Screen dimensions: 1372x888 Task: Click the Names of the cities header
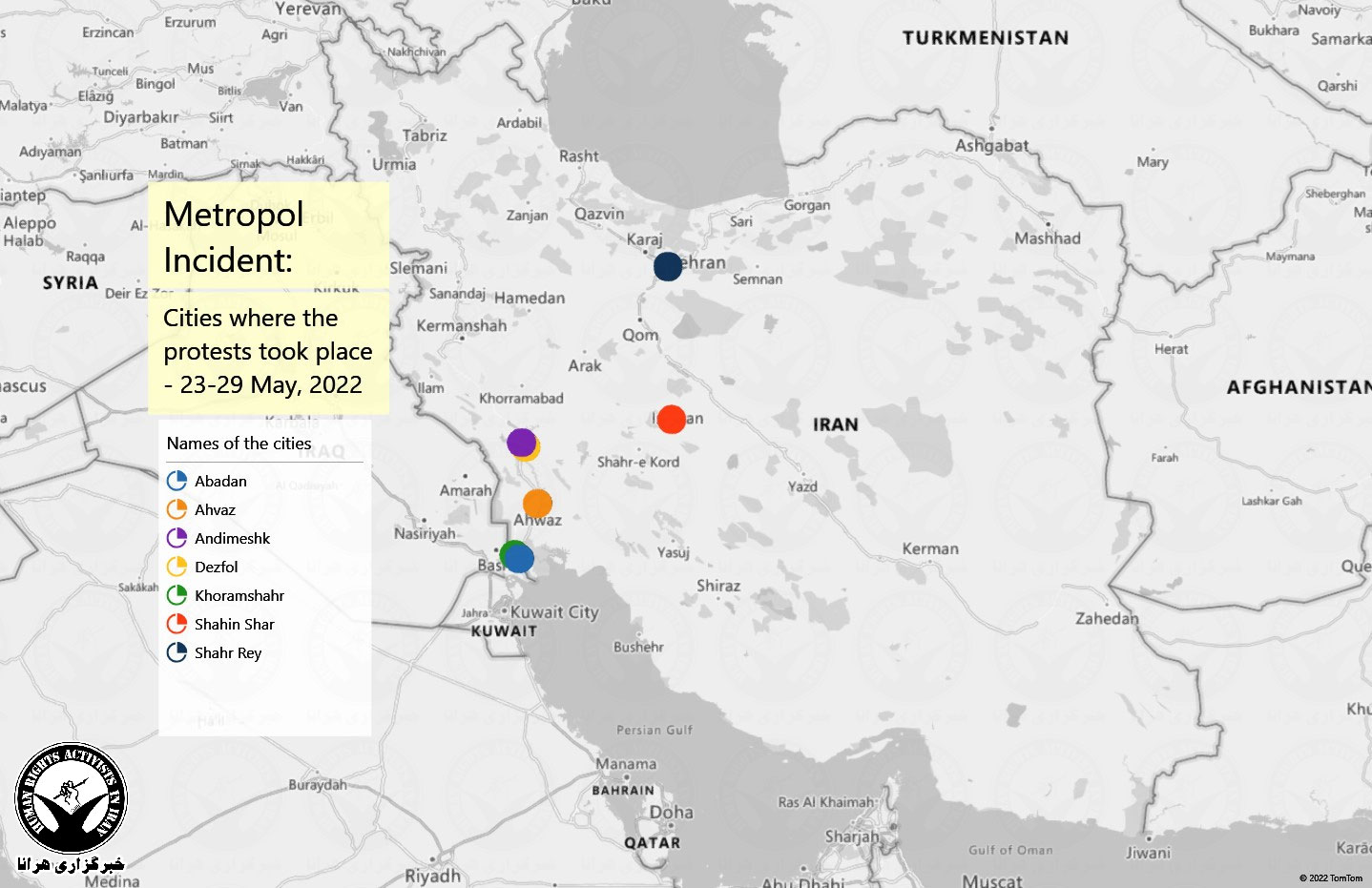239,444
